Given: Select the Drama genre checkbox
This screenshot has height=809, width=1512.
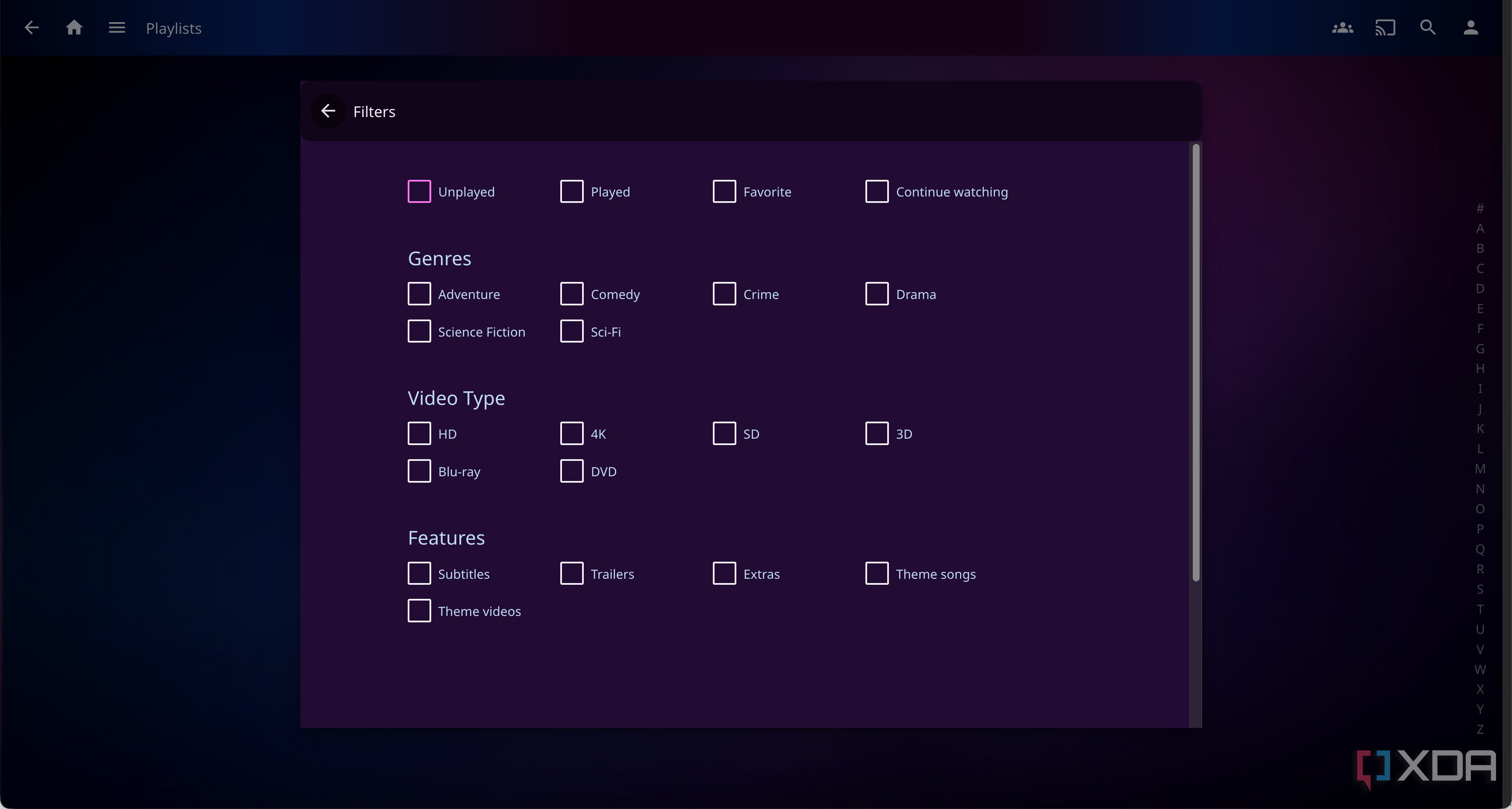Looking at the screenshot, I should pyautogui.click(x=877, y=294).
